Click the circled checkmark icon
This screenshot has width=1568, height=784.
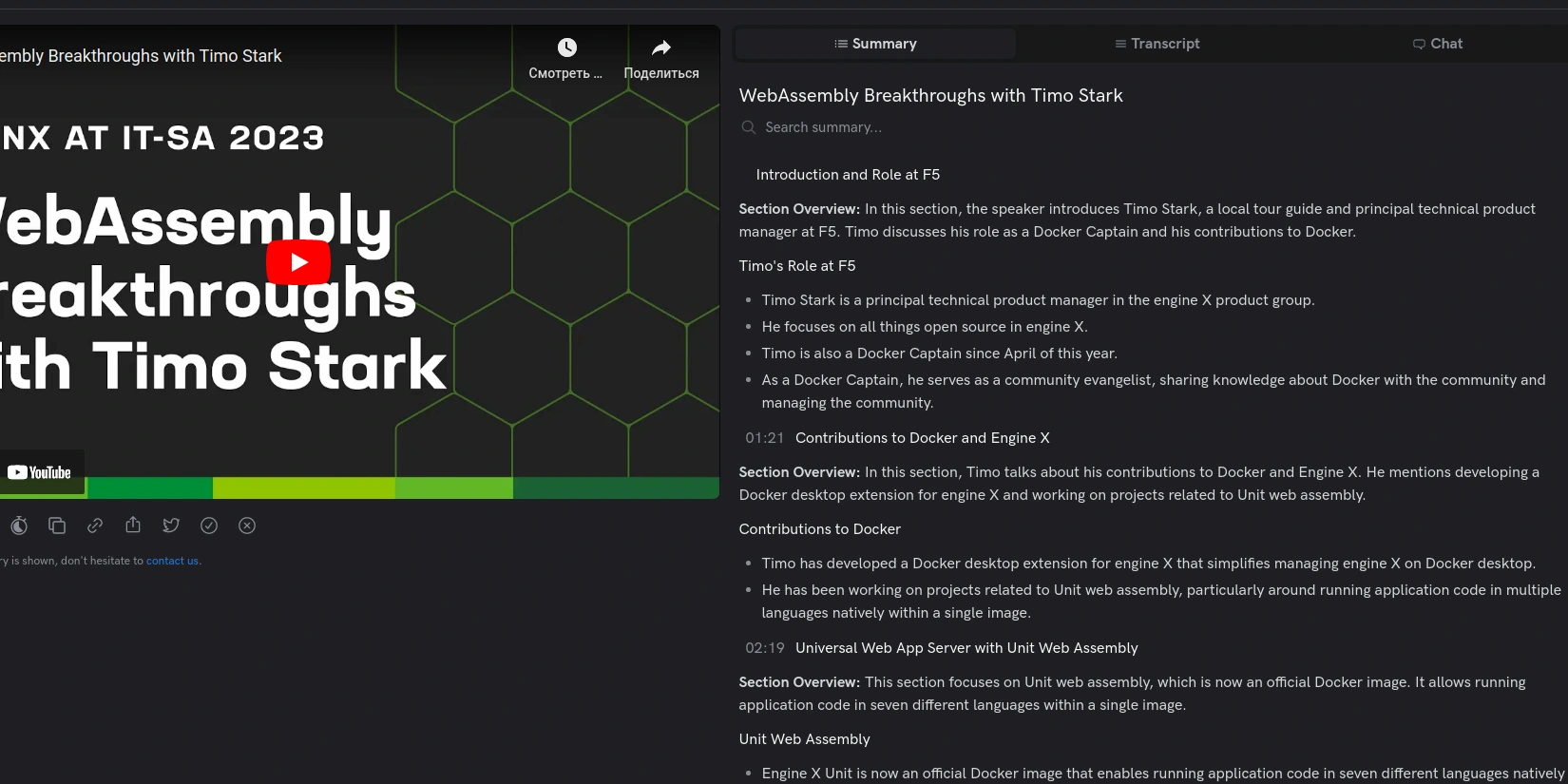[x=209, y=526]
